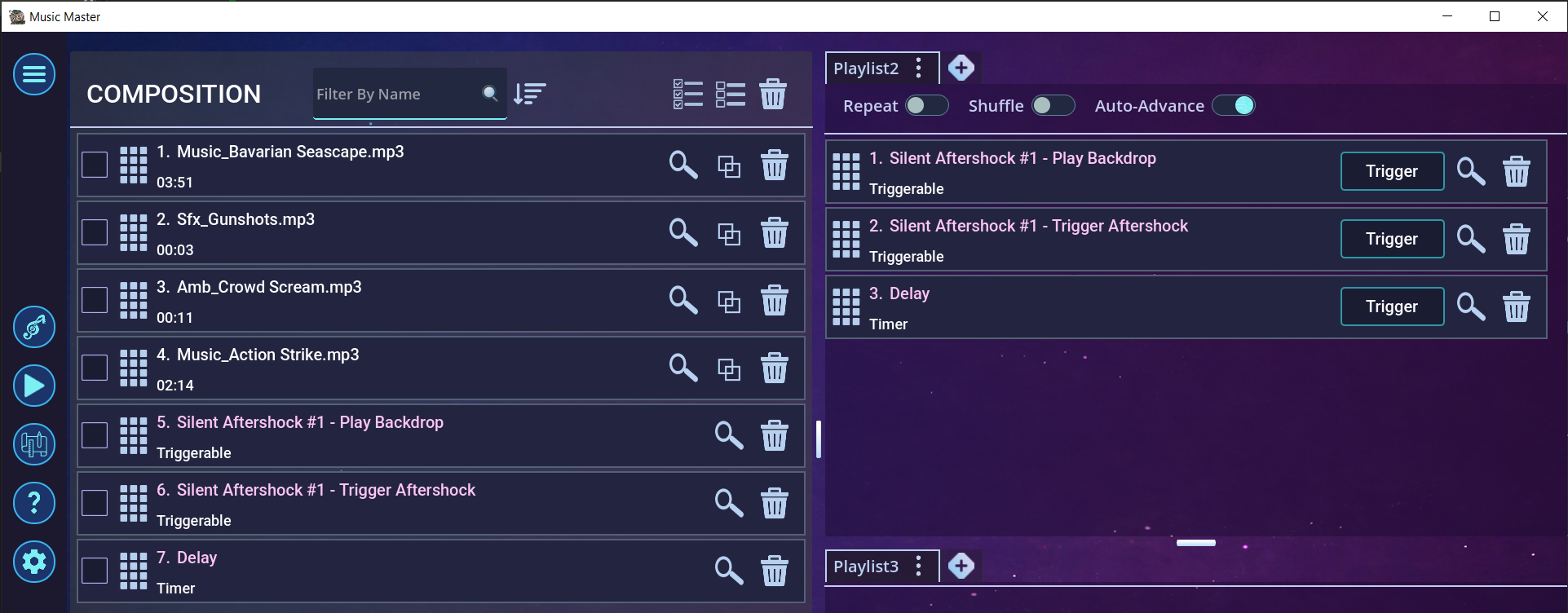The height and width of the screenshot is (613, 1568).
Task: Open the settings gear icon
Action: click(34, 562)
